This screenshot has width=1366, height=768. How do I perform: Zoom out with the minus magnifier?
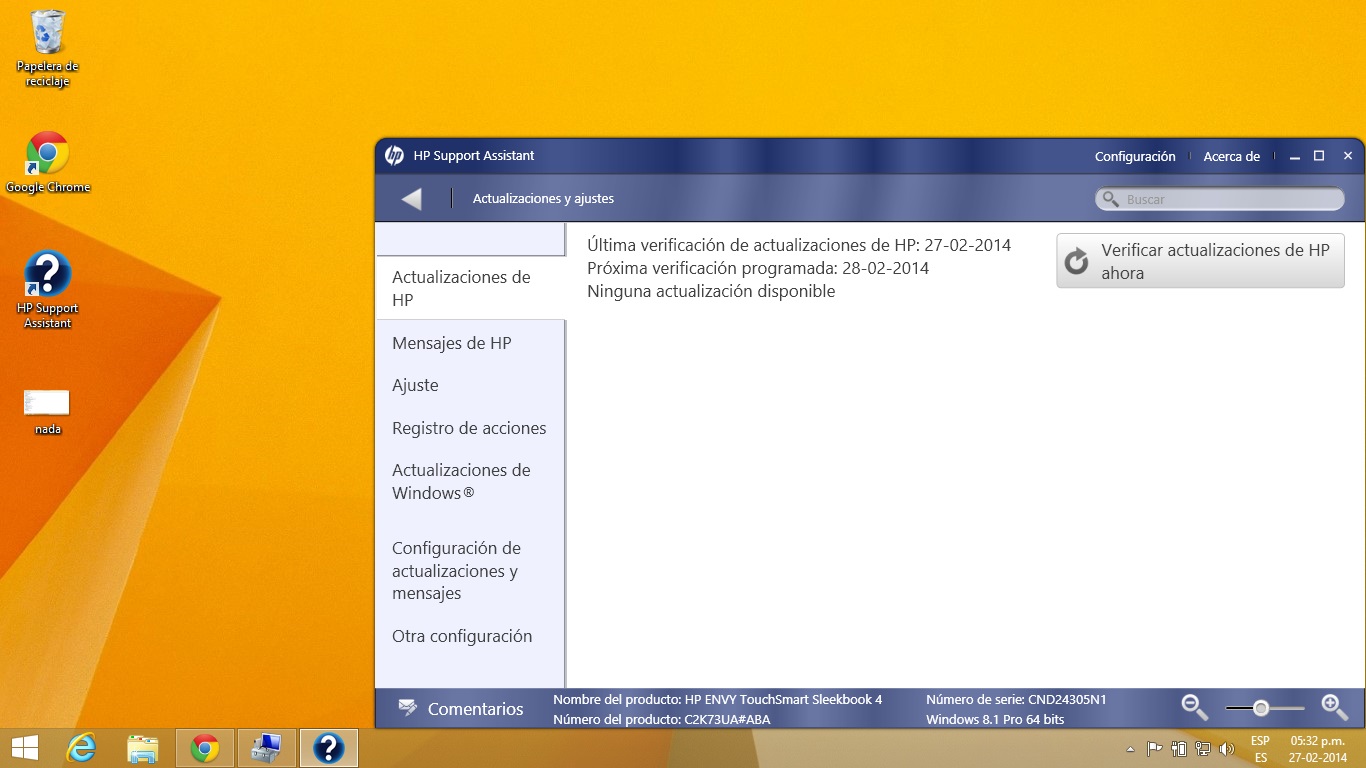(1195, 708)
